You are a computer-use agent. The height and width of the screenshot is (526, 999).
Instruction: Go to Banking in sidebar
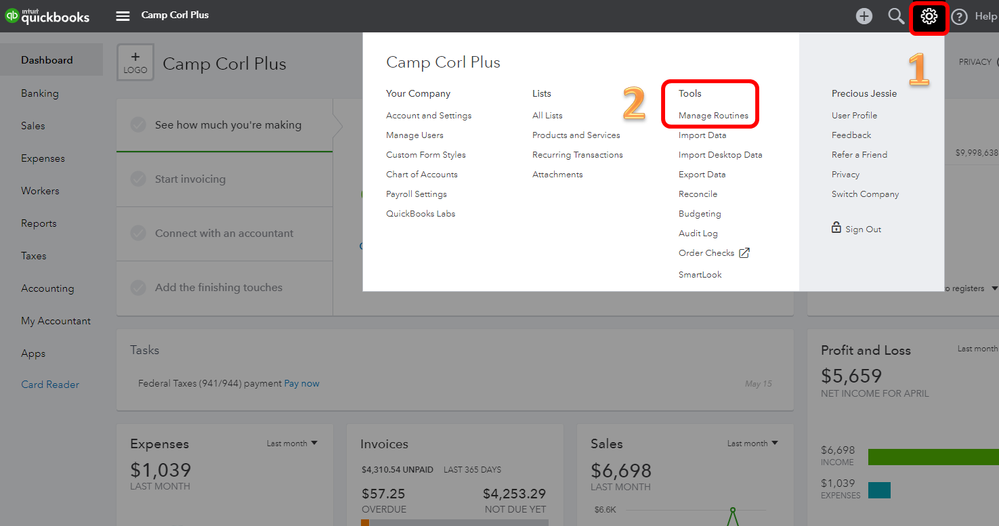click(x=40, y=93)
